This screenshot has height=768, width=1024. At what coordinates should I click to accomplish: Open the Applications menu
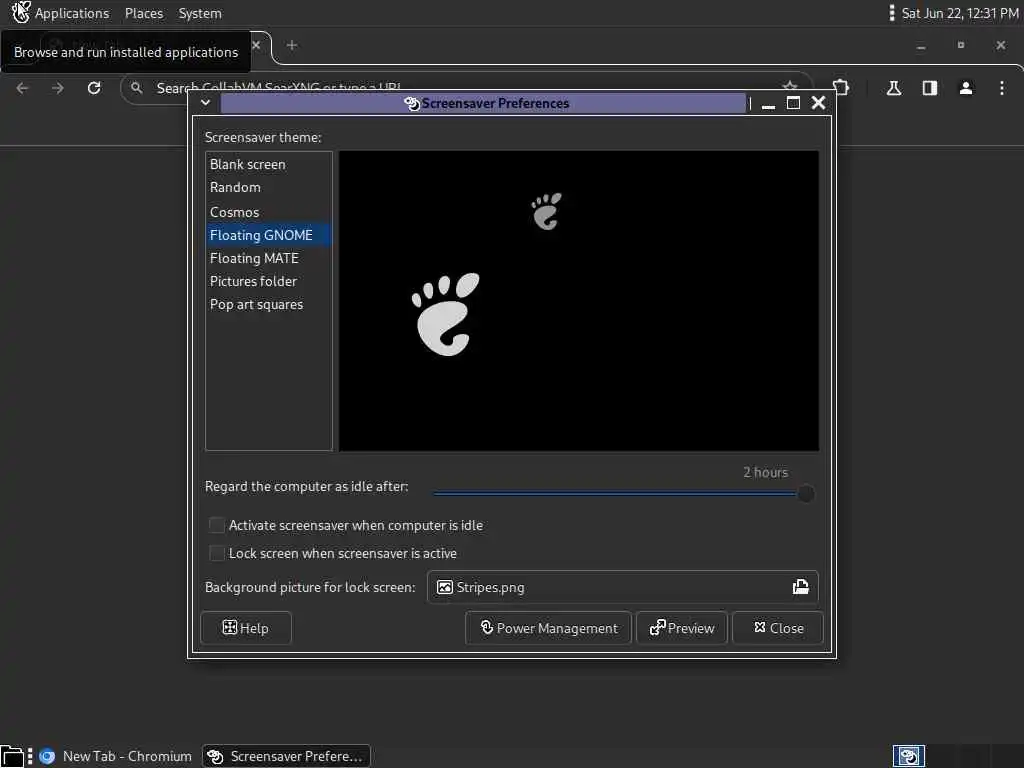[x=72, y=13]
